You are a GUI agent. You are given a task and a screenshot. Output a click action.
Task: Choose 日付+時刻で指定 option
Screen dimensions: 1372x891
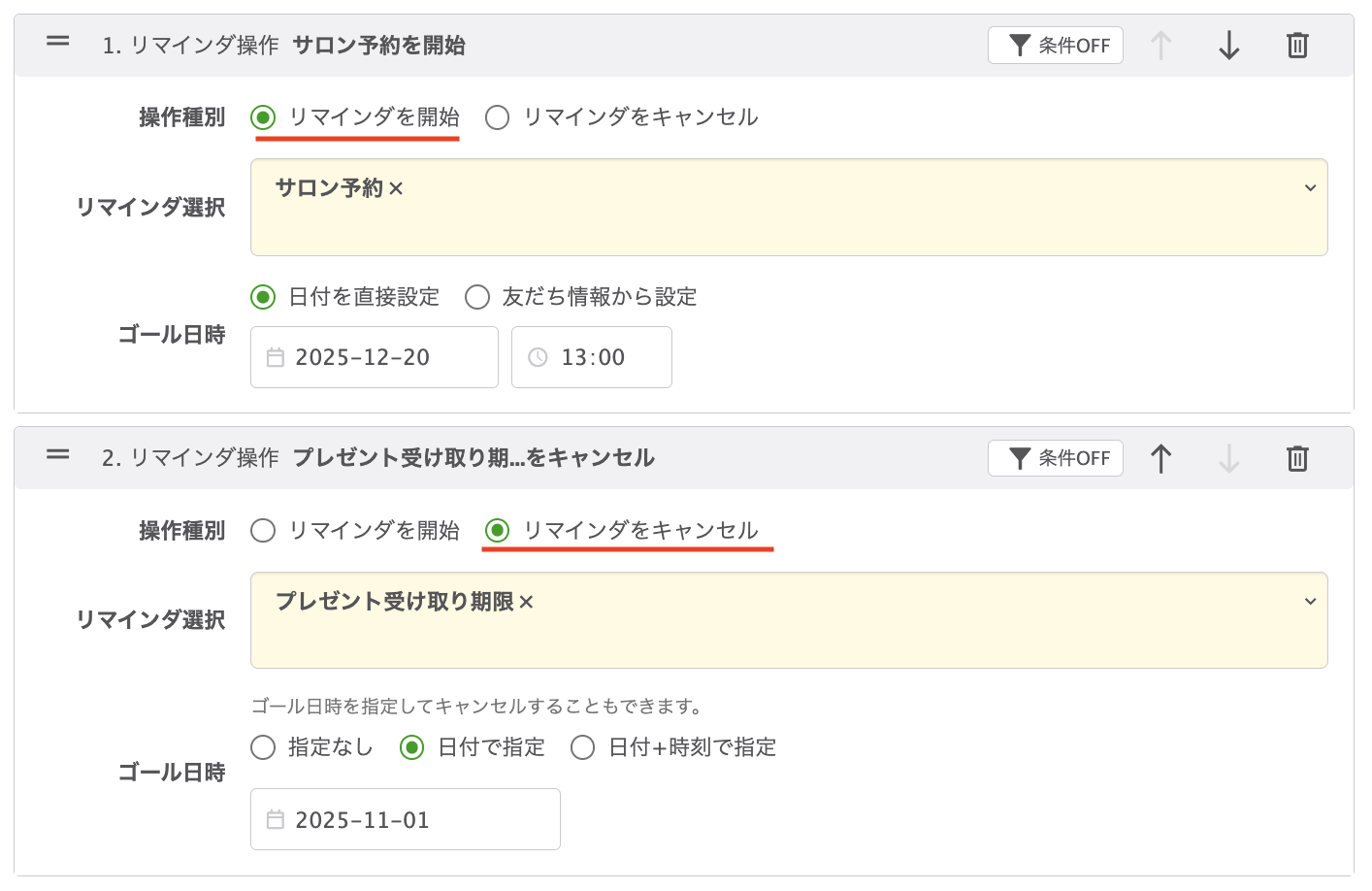[x=583, y=747]
